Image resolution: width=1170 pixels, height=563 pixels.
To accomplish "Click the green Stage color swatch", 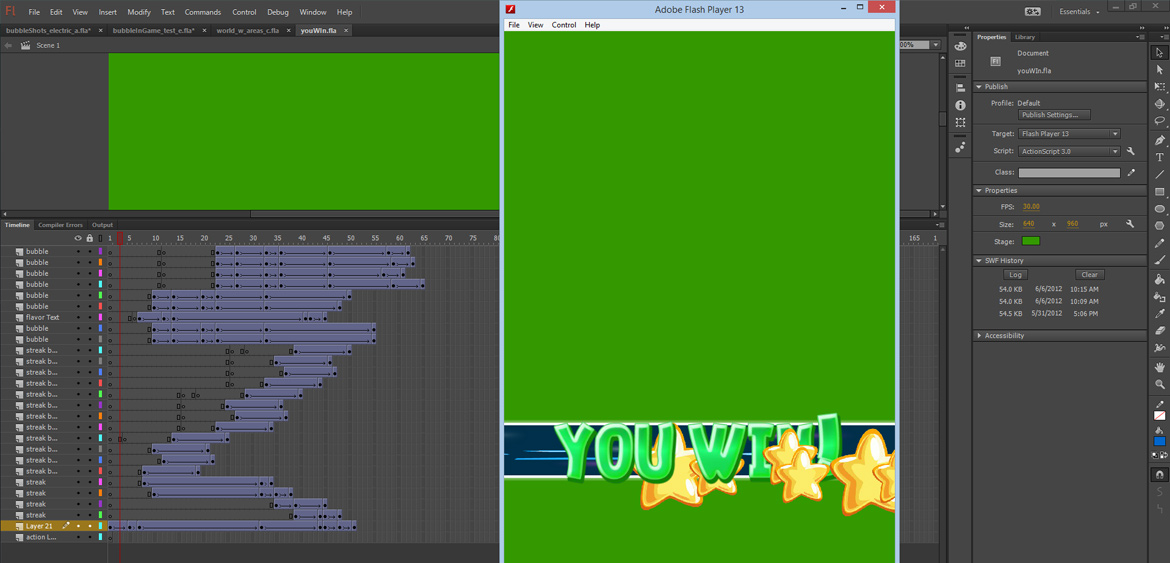I will (1030, 241).
